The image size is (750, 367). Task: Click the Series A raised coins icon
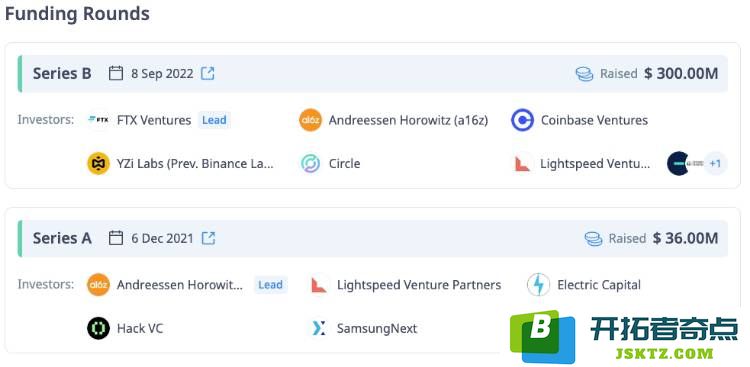click(x=593, y=238)
